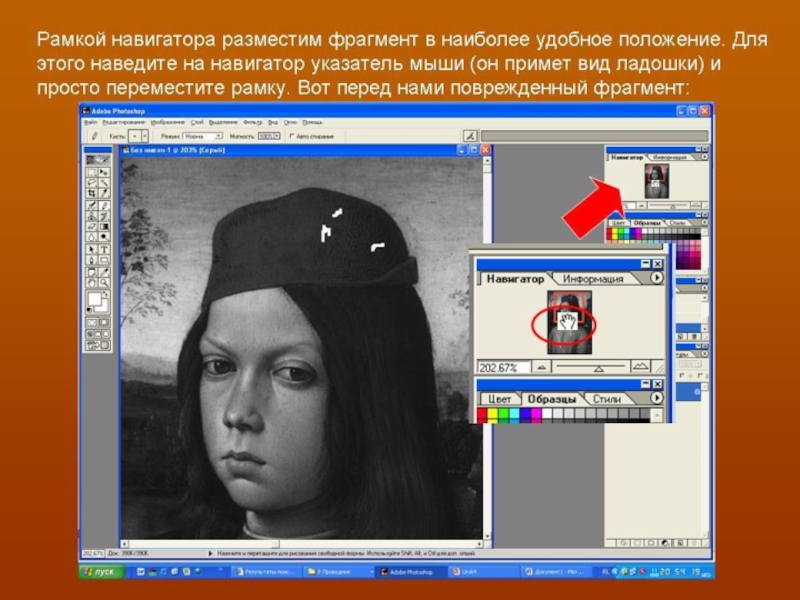The width and height of the screenshot is (800, 600).
Task: Open the Изображение menu
Action: coord(168,122)
